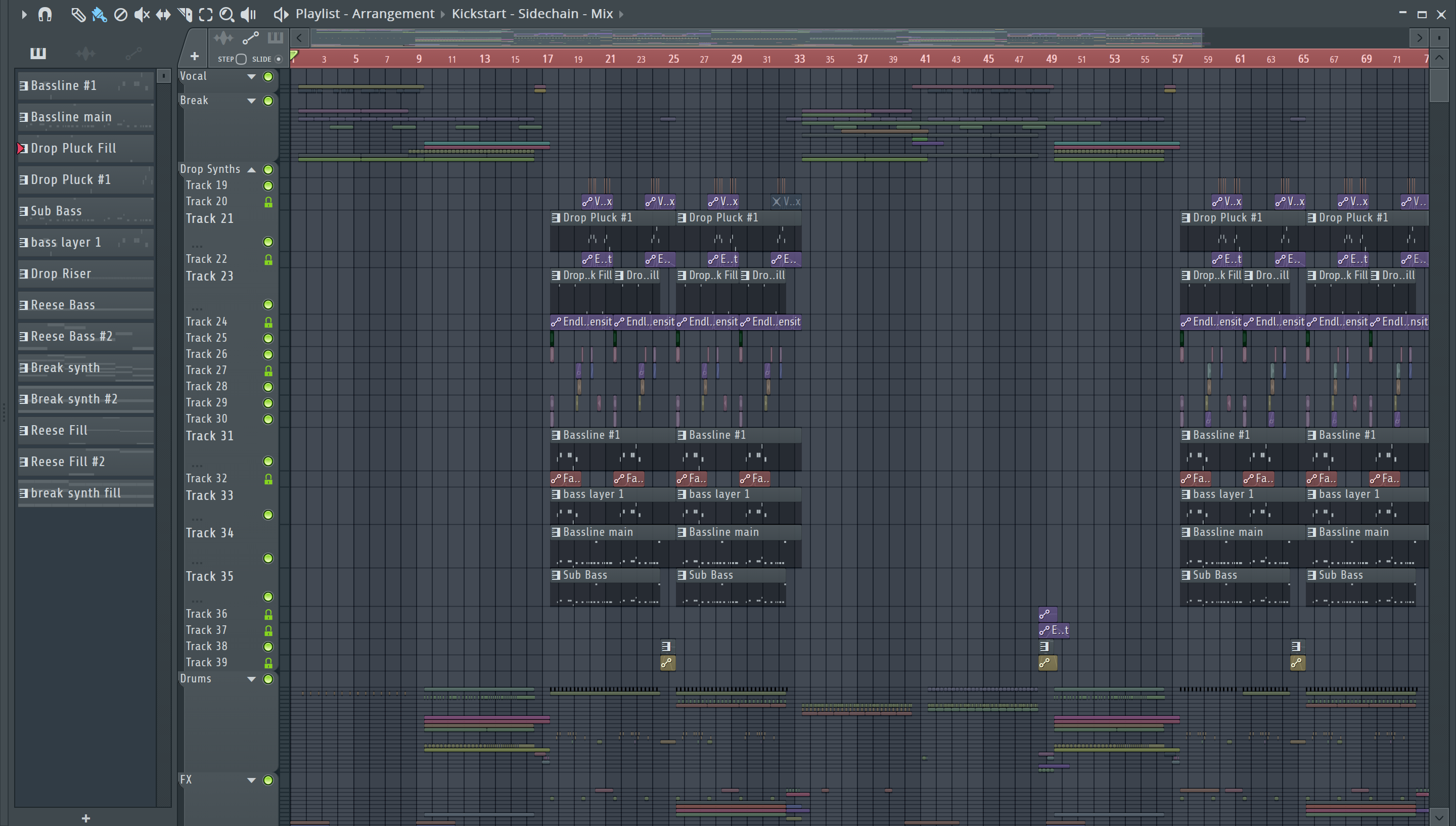Select the Bassline main pattern in picker
This screenshot has height=826, width=1456.
tap(85, 117)
